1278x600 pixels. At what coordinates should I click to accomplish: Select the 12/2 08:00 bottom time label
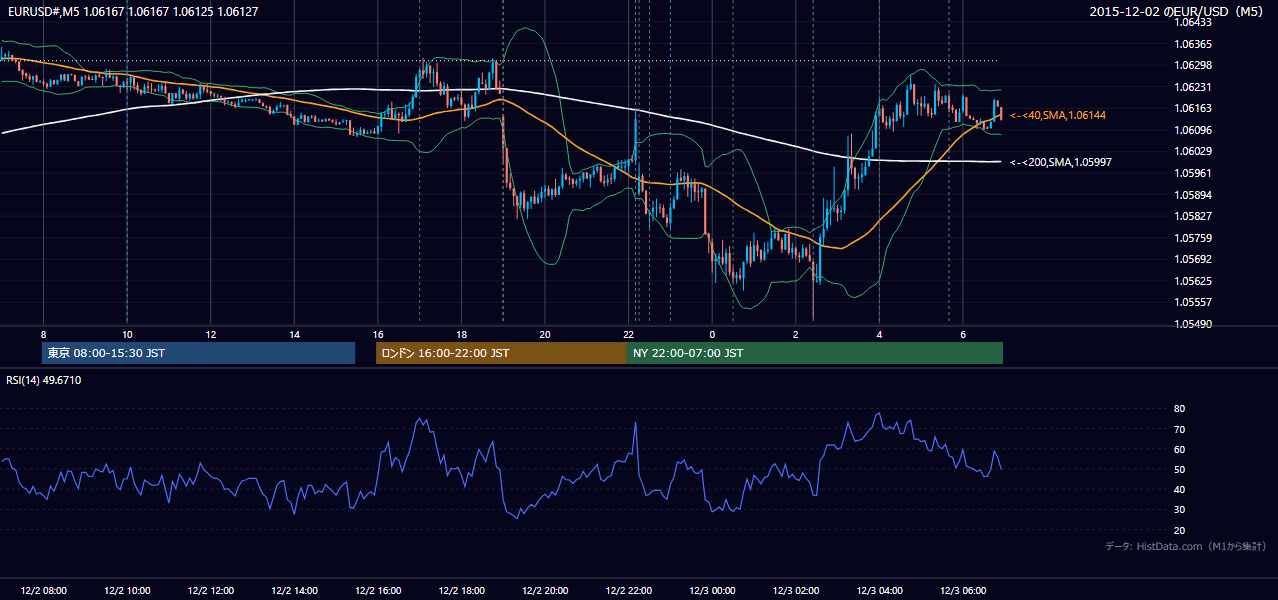pyautogui.click(x=43, y=591)
